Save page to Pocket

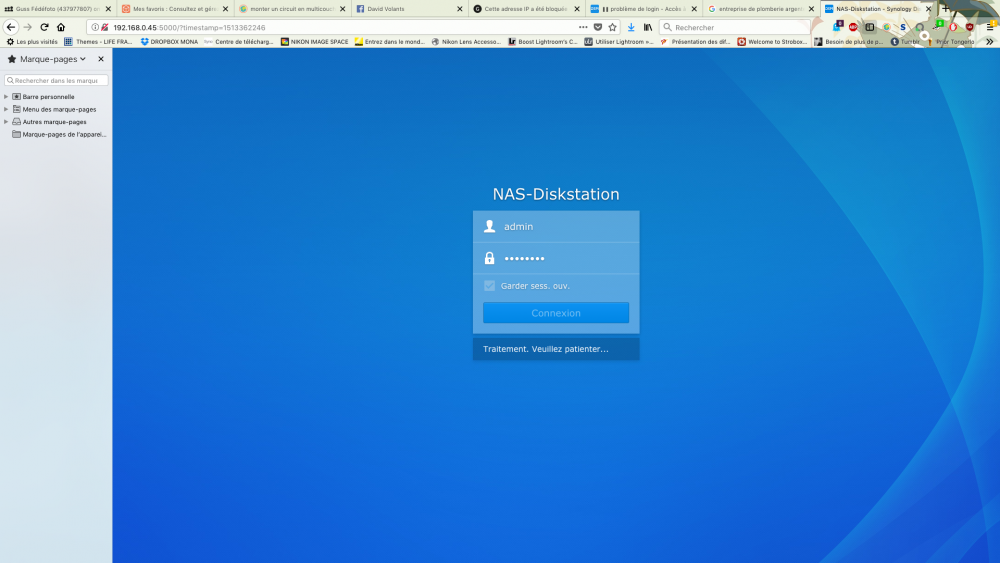pos(598,27)
